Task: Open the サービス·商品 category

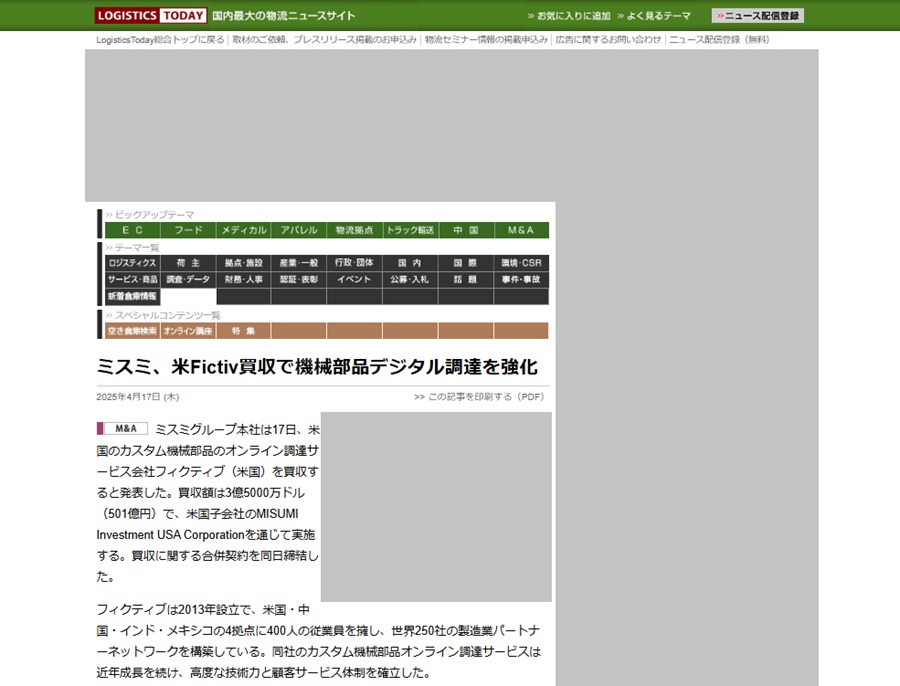Action: (x=133, y=280)
